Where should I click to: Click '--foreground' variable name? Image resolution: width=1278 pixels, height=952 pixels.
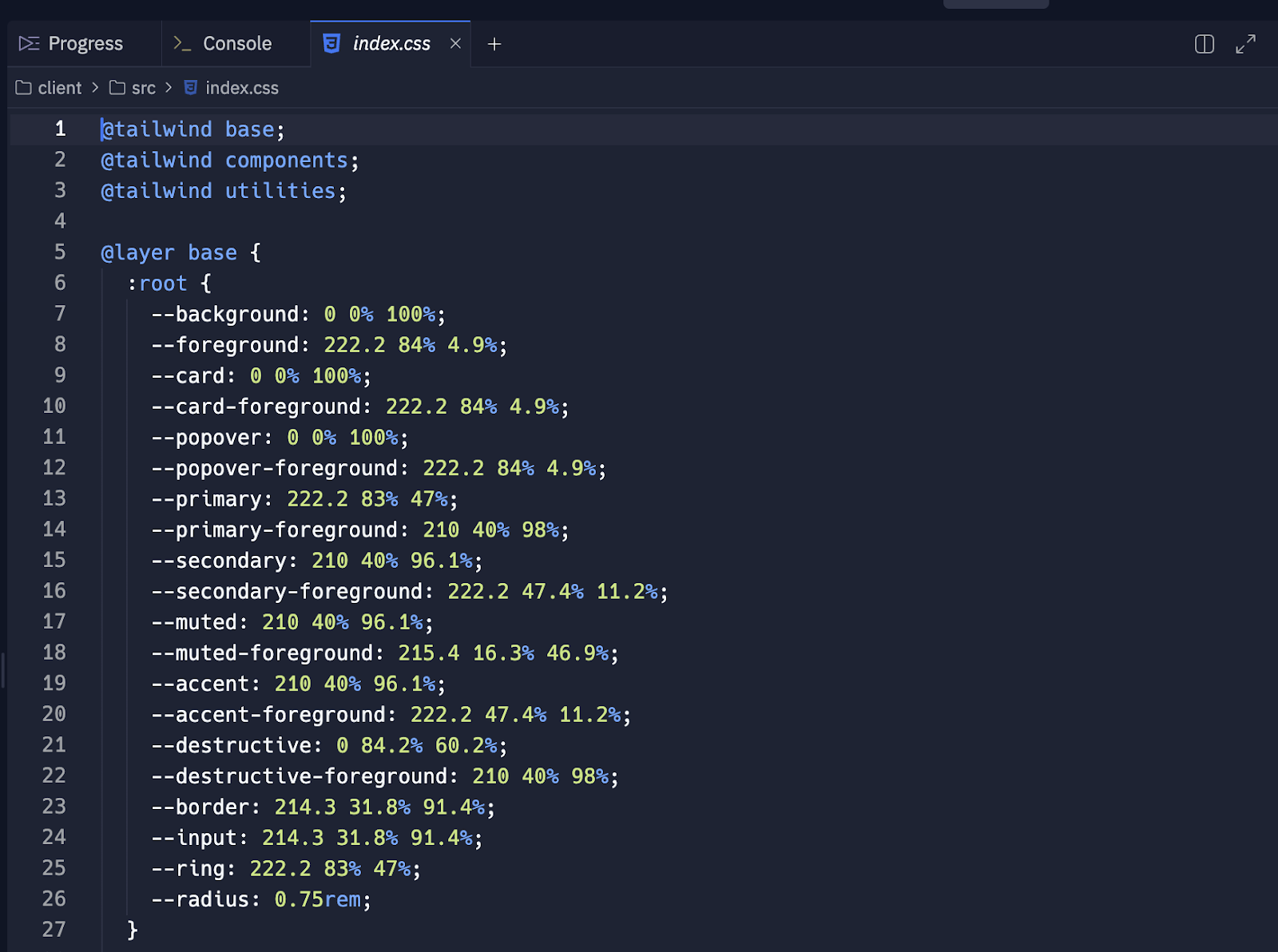[225, 345]
